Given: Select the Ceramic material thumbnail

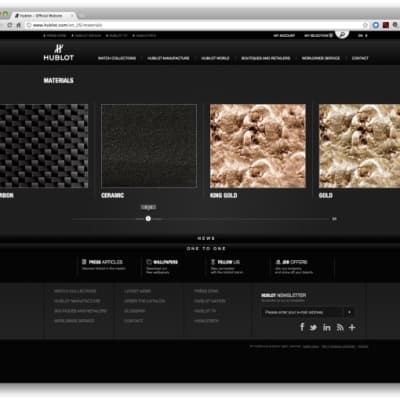Looking at the screenshot, I should [149, 146].
